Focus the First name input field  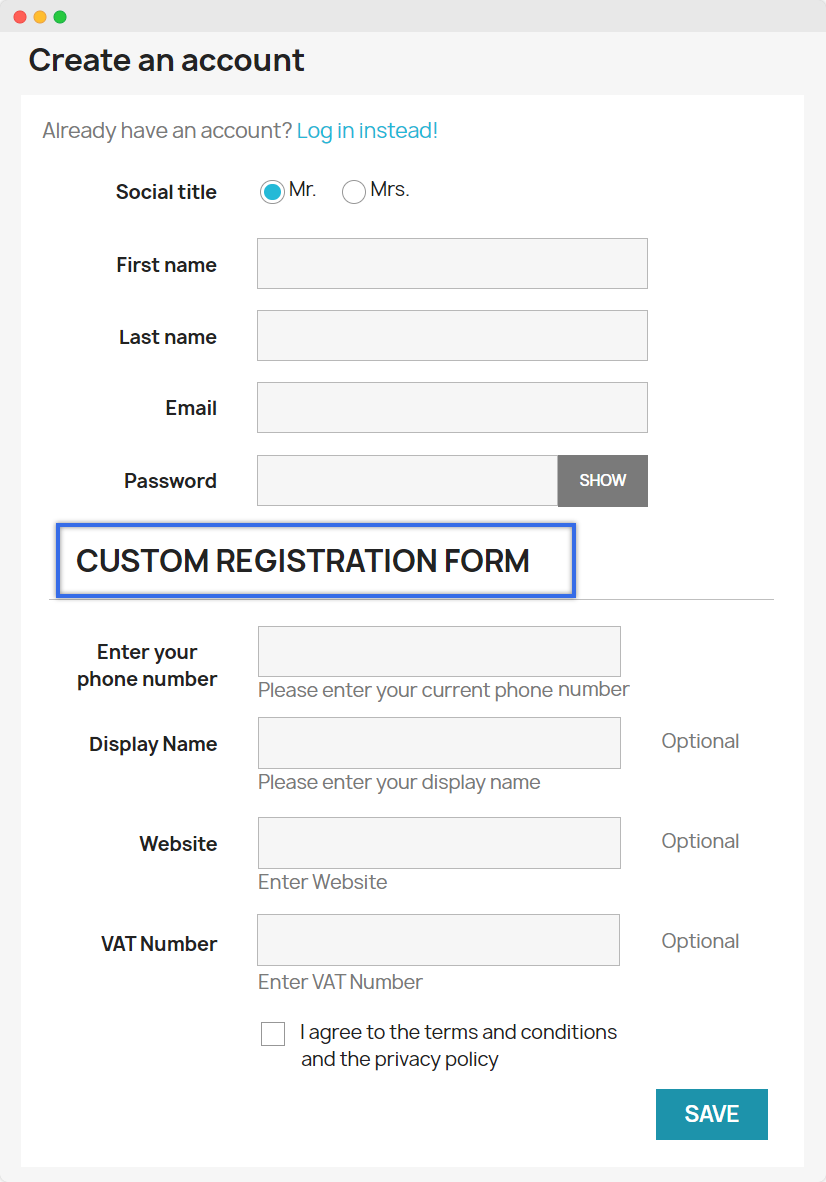pos(452,264)
